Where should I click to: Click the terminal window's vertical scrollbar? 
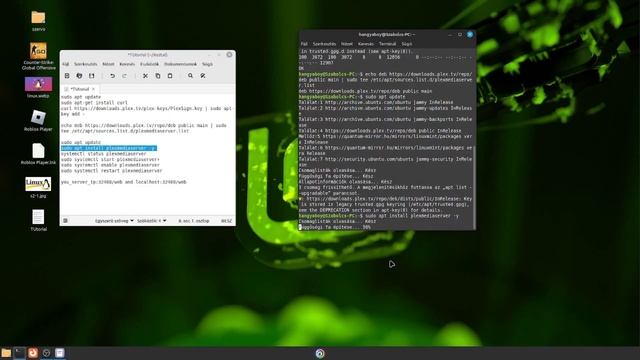474,188
